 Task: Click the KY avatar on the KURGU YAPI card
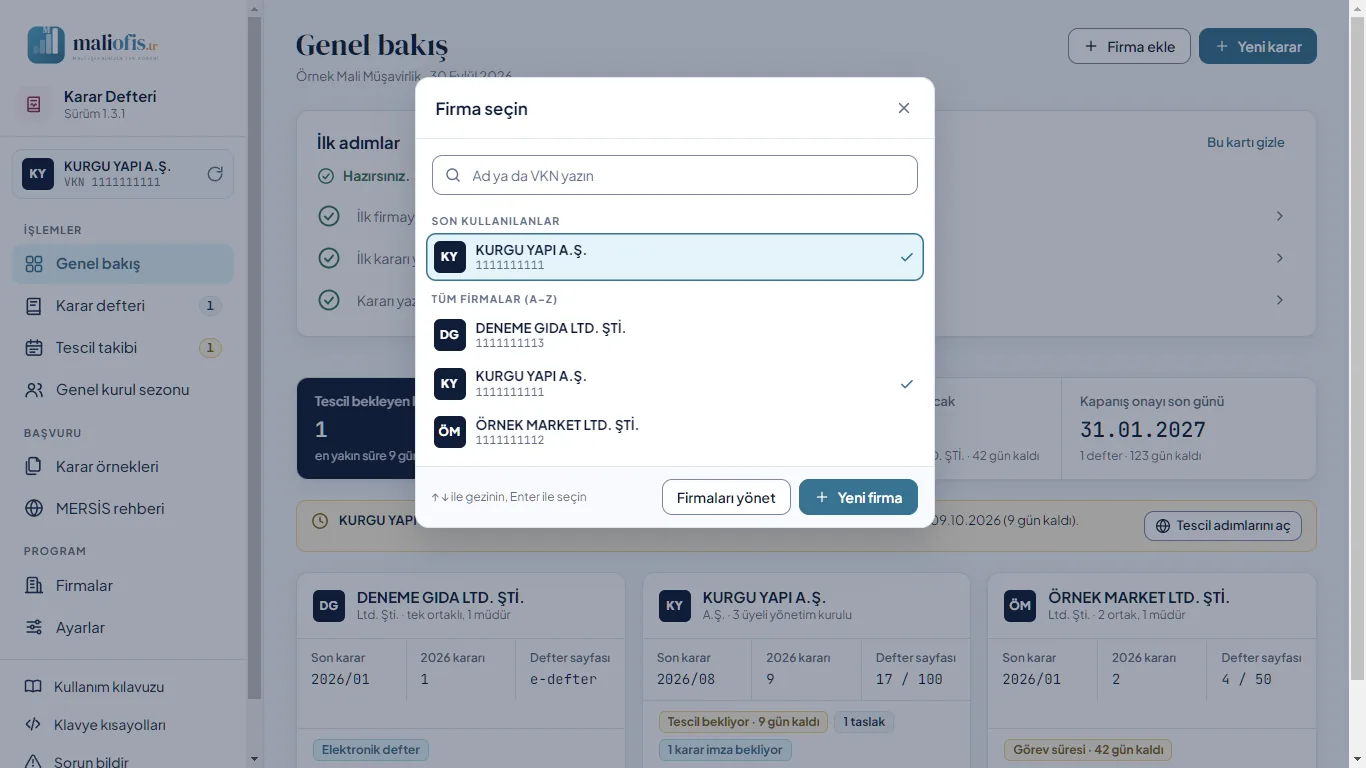pos(675,605)
